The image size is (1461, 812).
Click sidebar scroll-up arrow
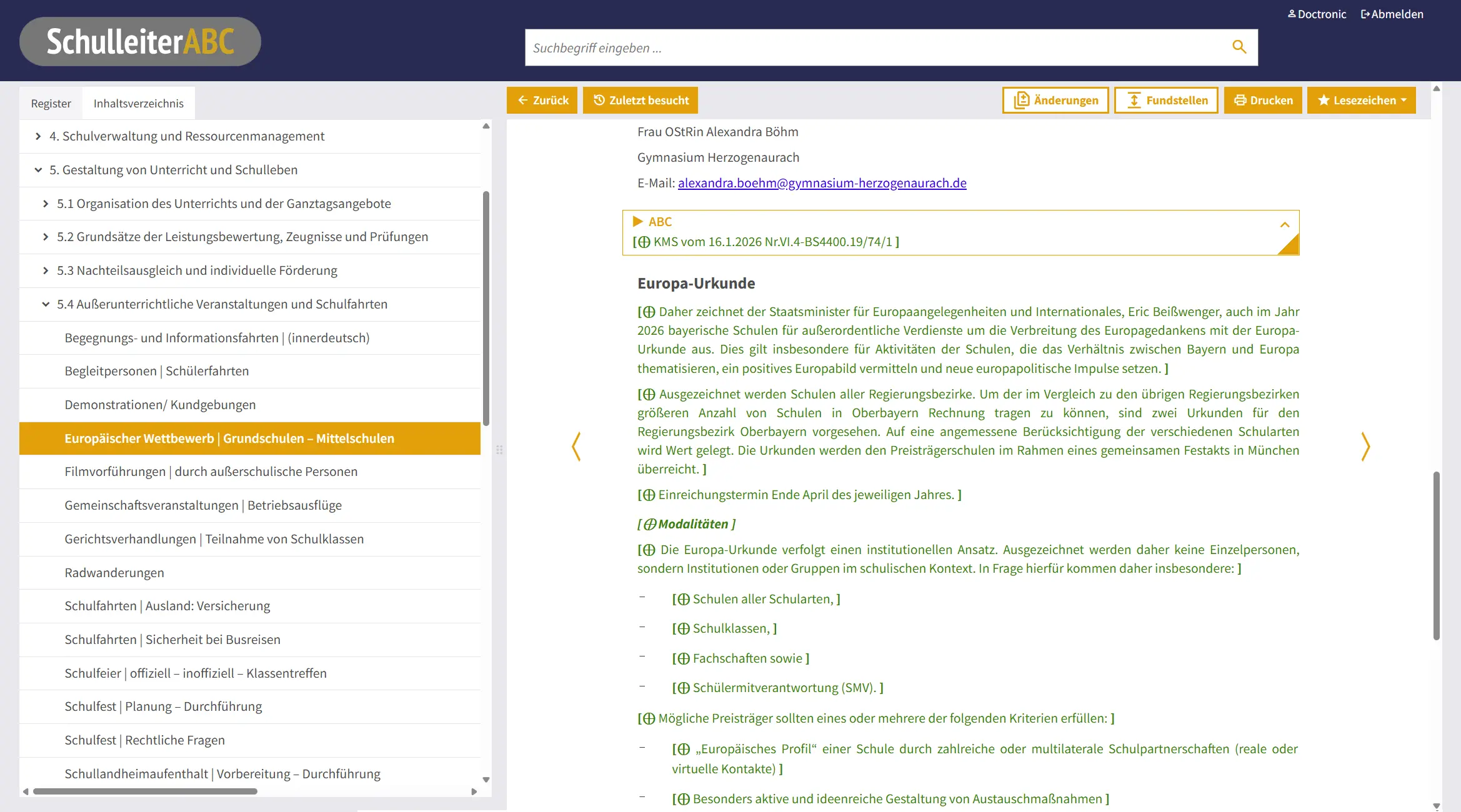tap(486, 126)
